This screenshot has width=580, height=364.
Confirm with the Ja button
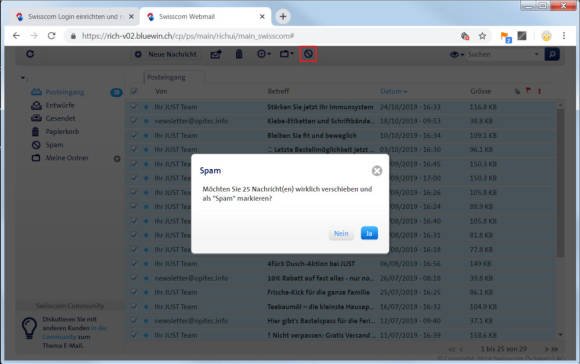369,233
